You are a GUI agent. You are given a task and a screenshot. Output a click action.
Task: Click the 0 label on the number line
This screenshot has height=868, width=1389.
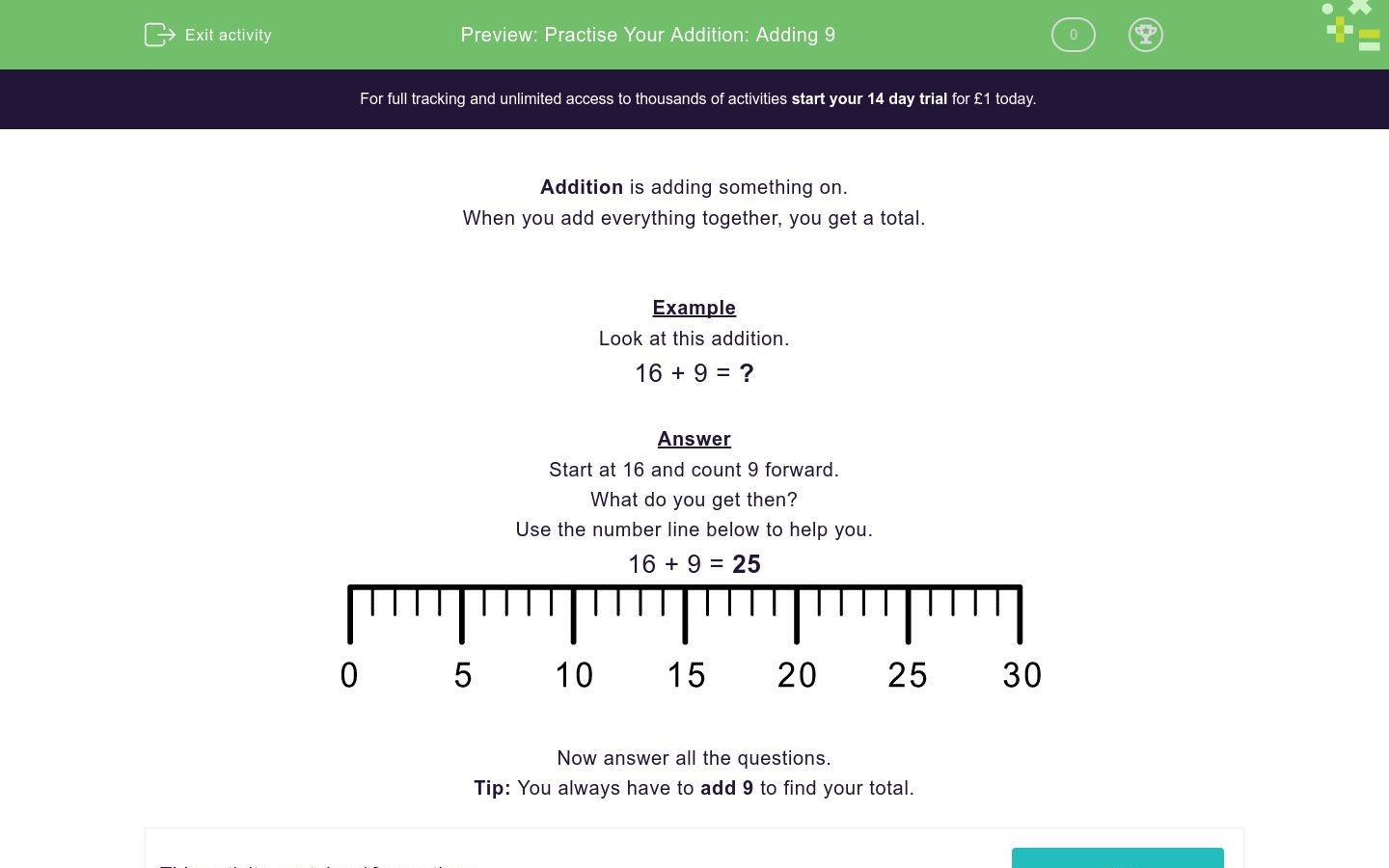pyautogui.click(x=348, y=675)
